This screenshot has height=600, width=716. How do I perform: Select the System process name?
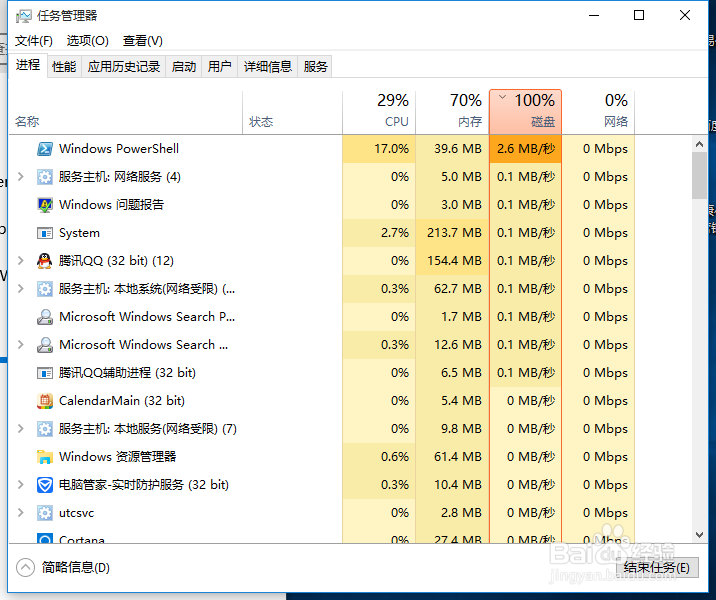[79, 233]
